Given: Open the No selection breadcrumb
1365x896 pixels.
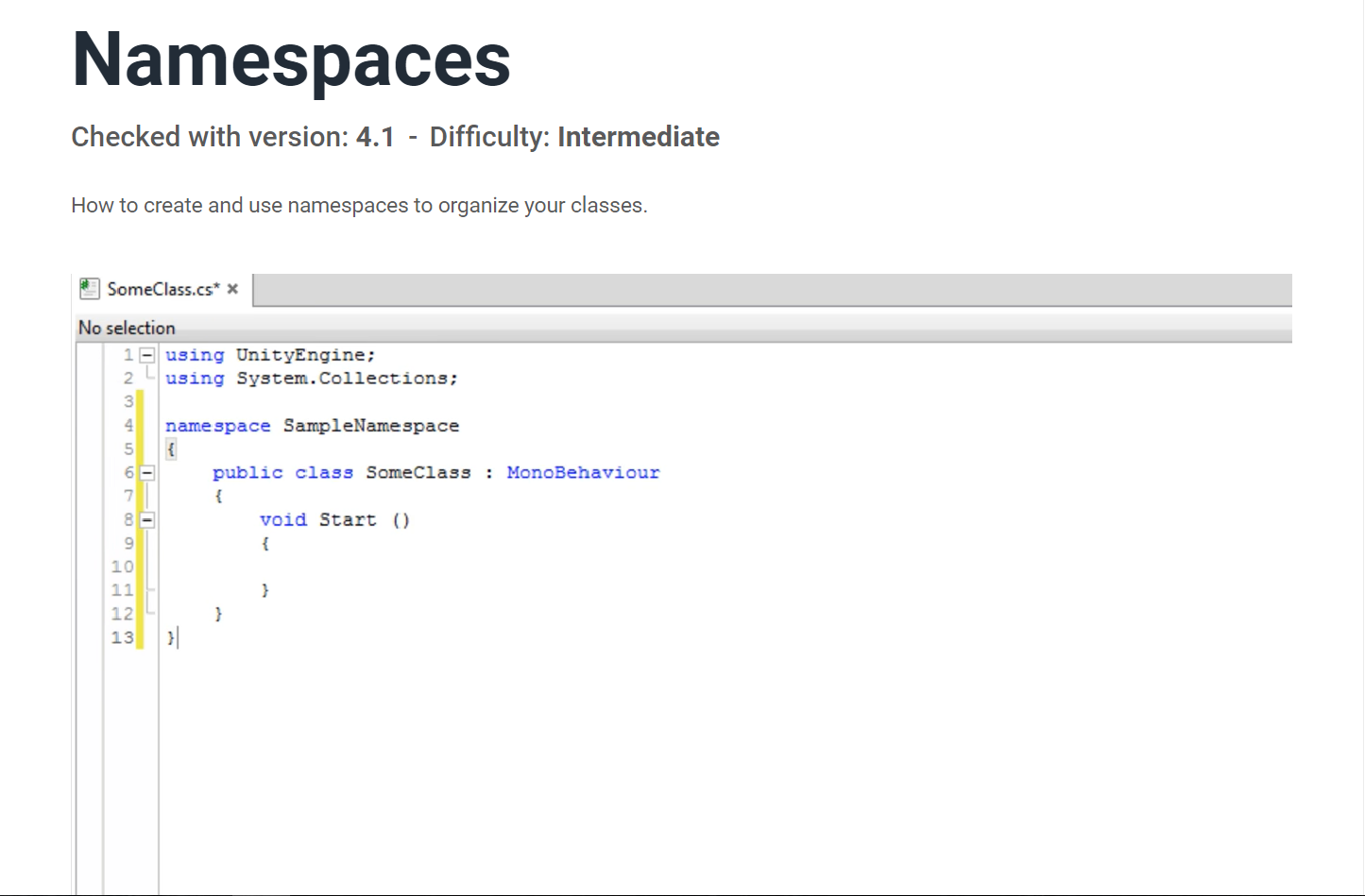Looking at the screenshot, I should 127,328.
